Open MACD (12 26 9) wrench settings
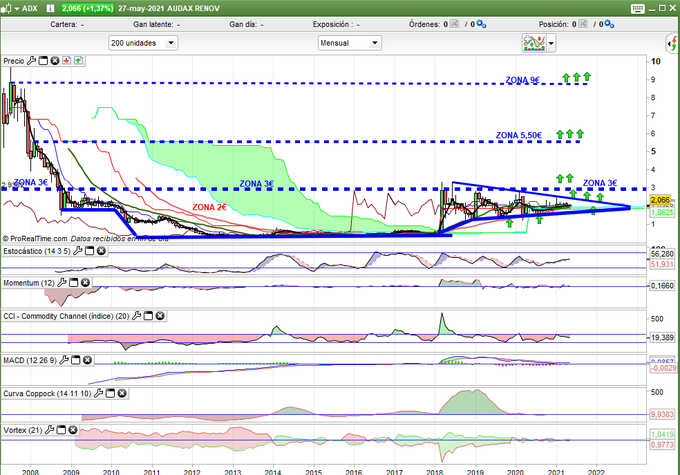The height and width of the screenshot is (475, 680). tap(64, 360)
